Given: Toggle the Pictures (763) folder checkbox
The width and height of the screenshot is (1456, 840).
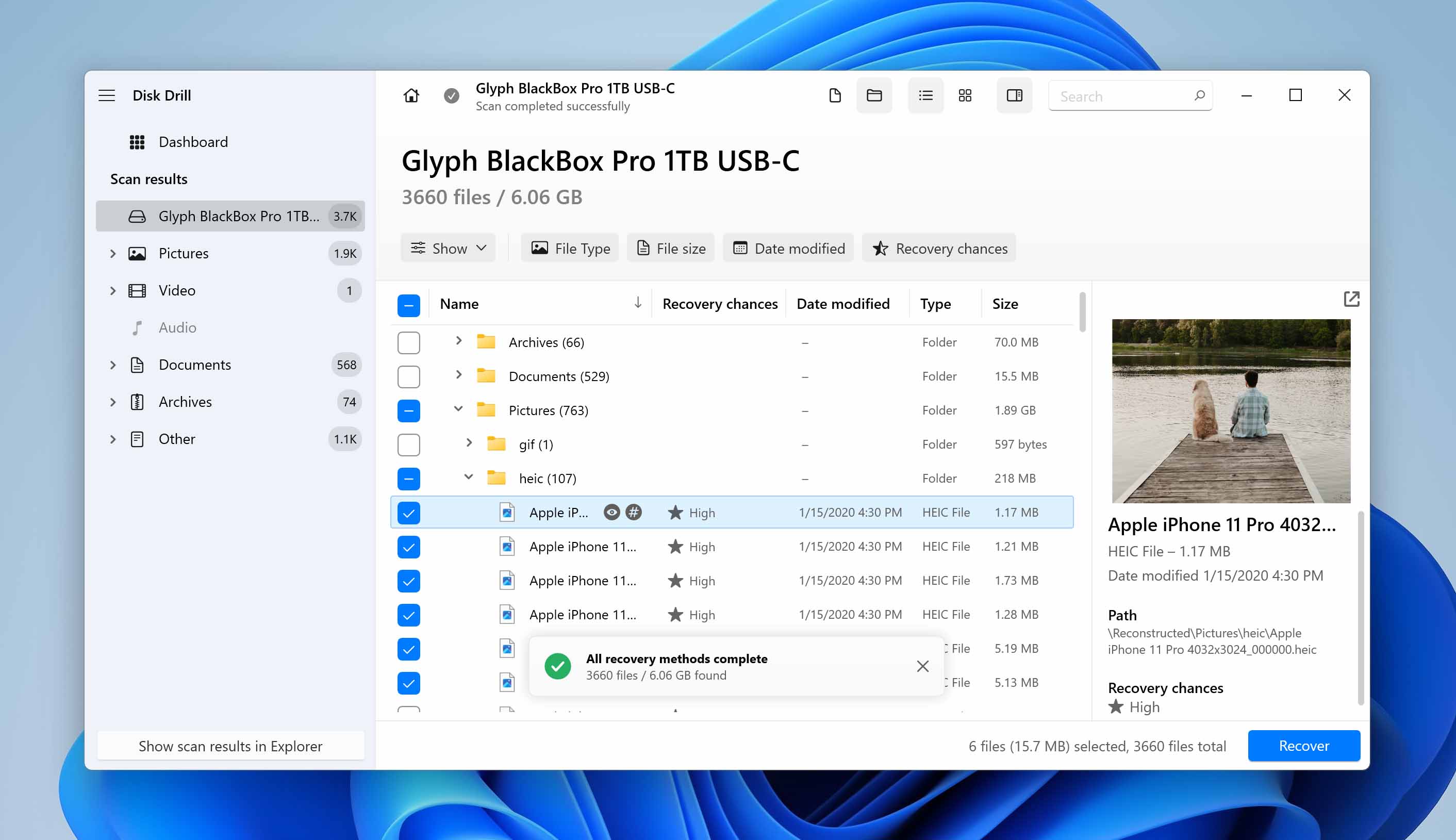Looking at the screenshot, I should coord(408,411).
